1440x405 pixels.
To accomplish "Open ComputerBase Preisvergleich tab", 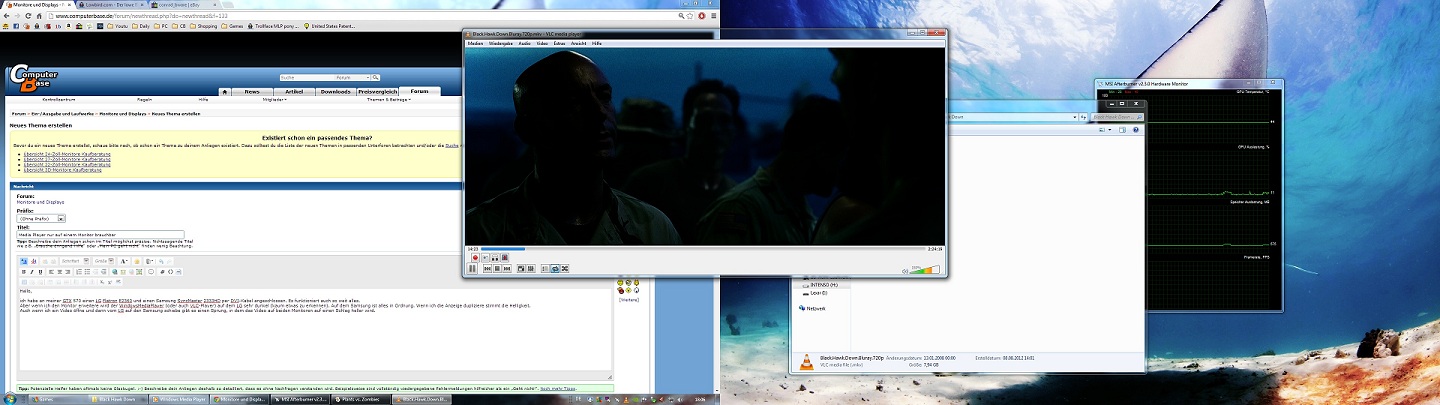I will 377,92.
